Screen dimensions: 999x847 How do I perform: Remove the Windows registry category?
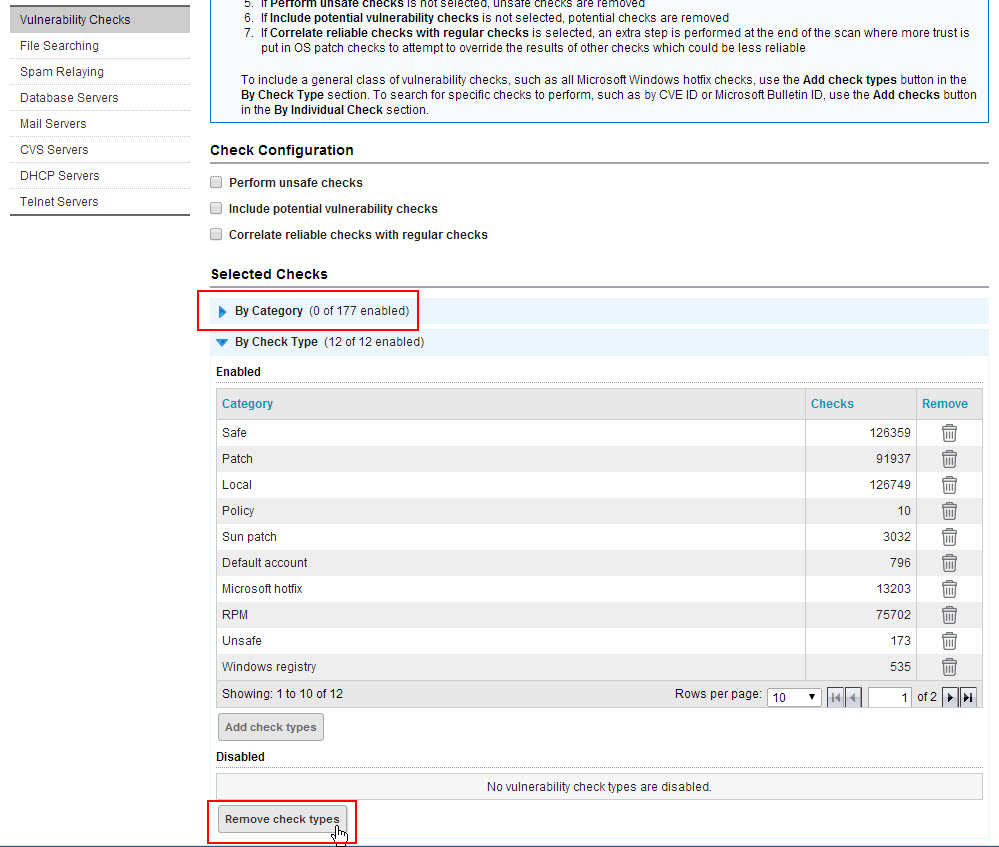click(948, 666)
